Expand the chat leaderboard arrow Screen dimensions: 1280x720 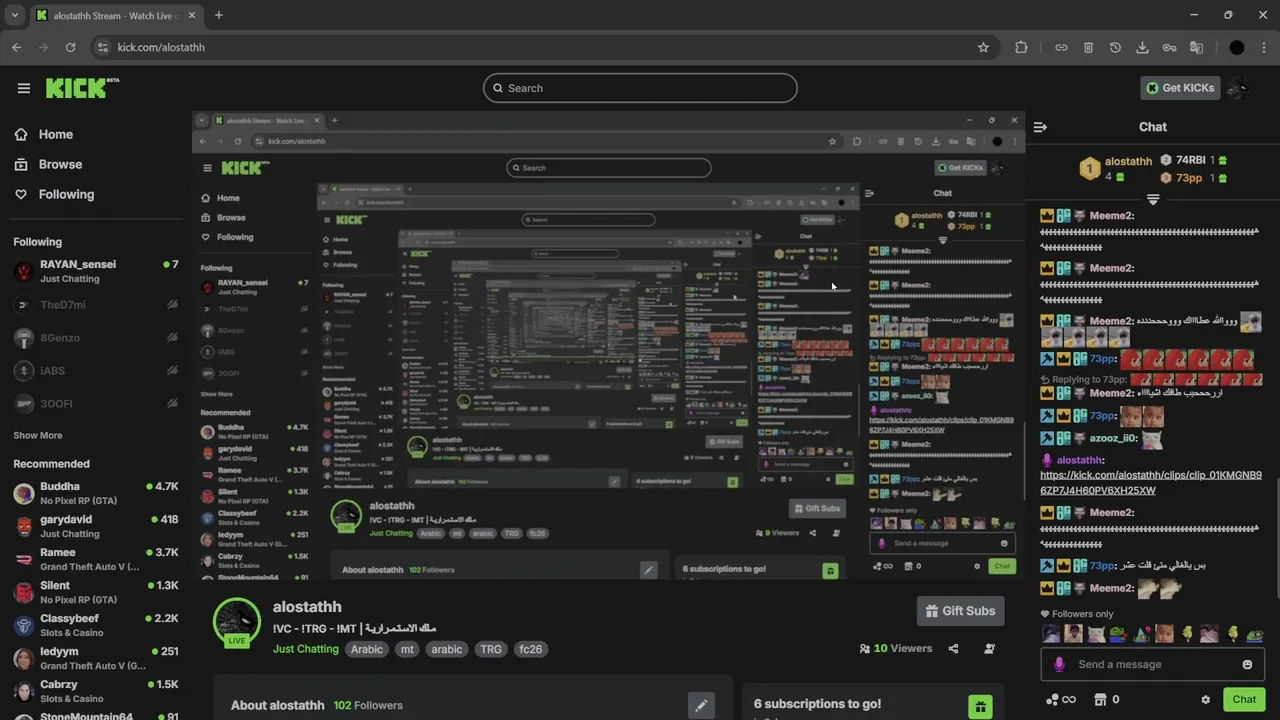(1153, 199)
